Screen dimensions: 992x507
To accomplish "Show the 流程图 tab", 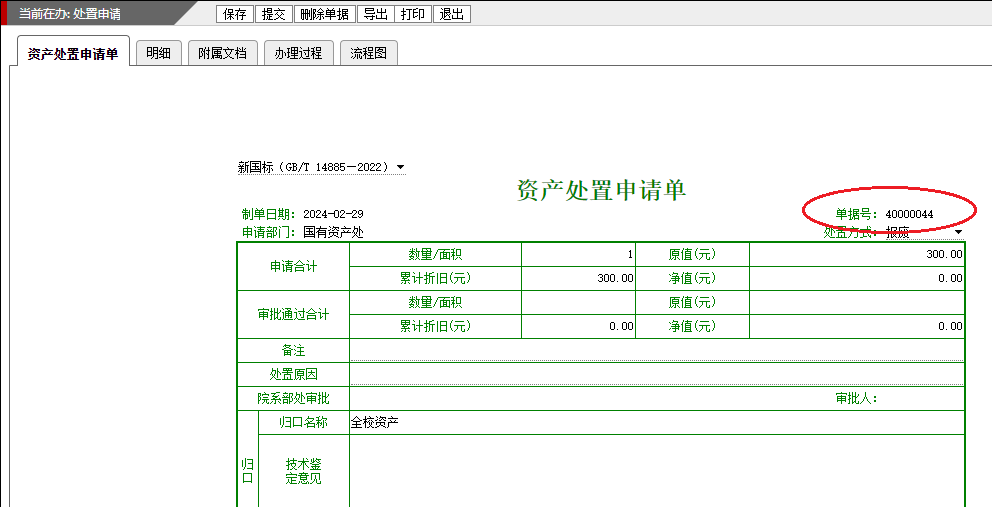I will click(368, 53).
